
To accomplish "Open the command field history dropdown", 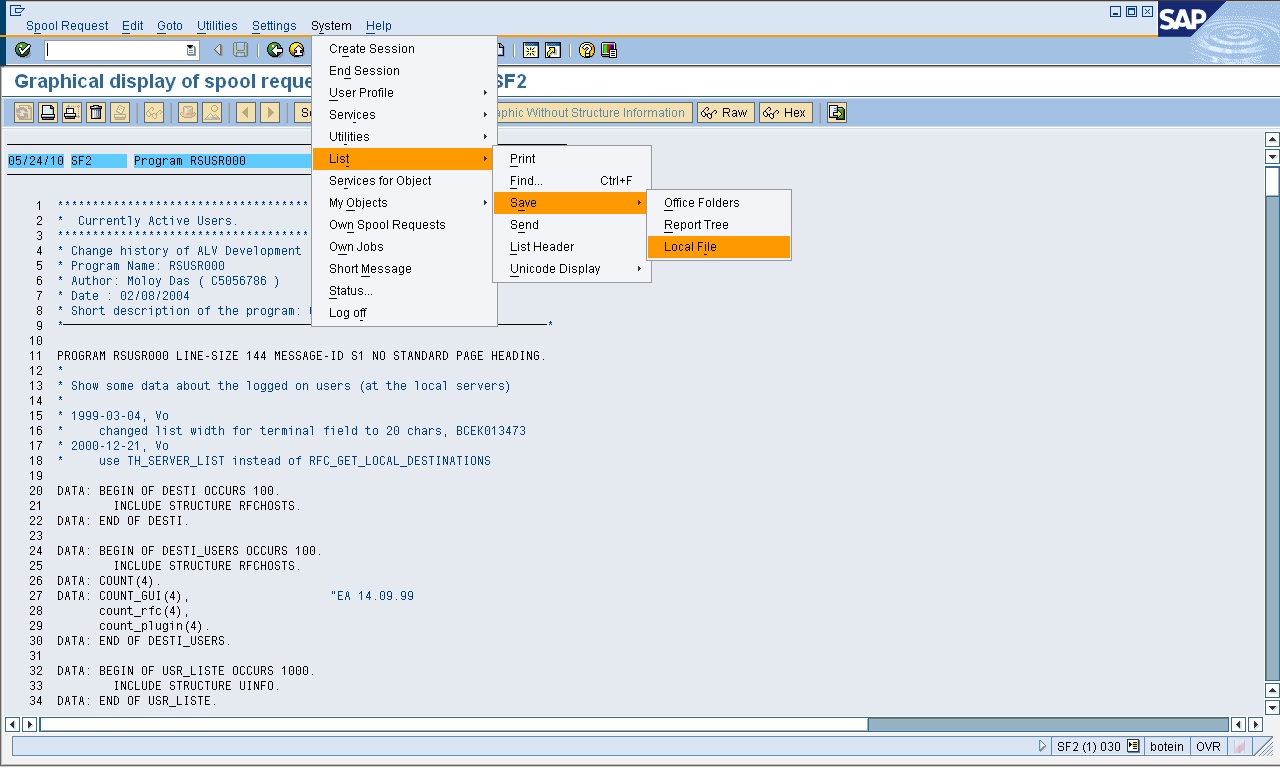I will tap(191, 50).
